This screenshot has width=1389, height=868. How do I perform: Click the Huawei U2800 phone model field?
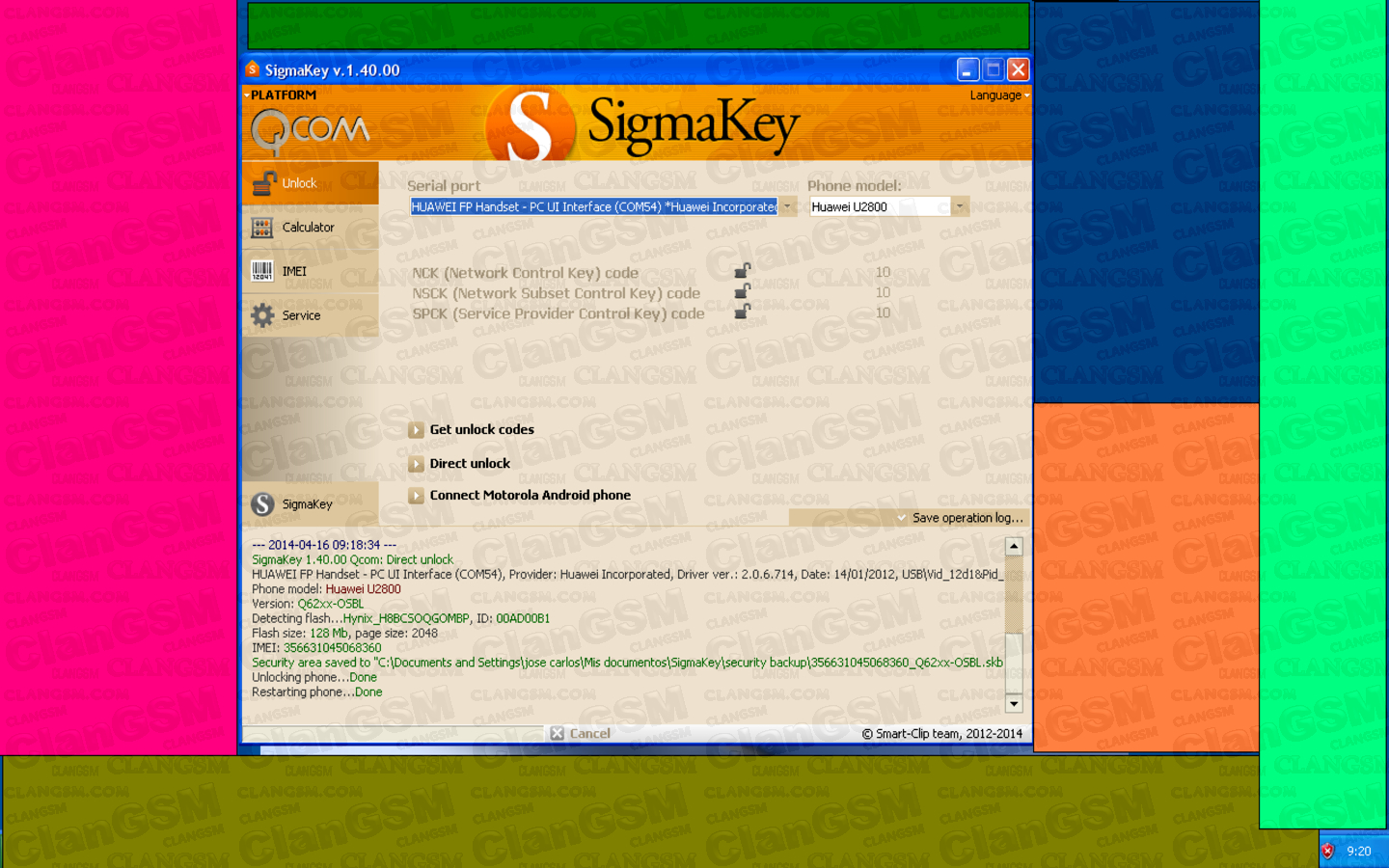[x=880, y=206]
